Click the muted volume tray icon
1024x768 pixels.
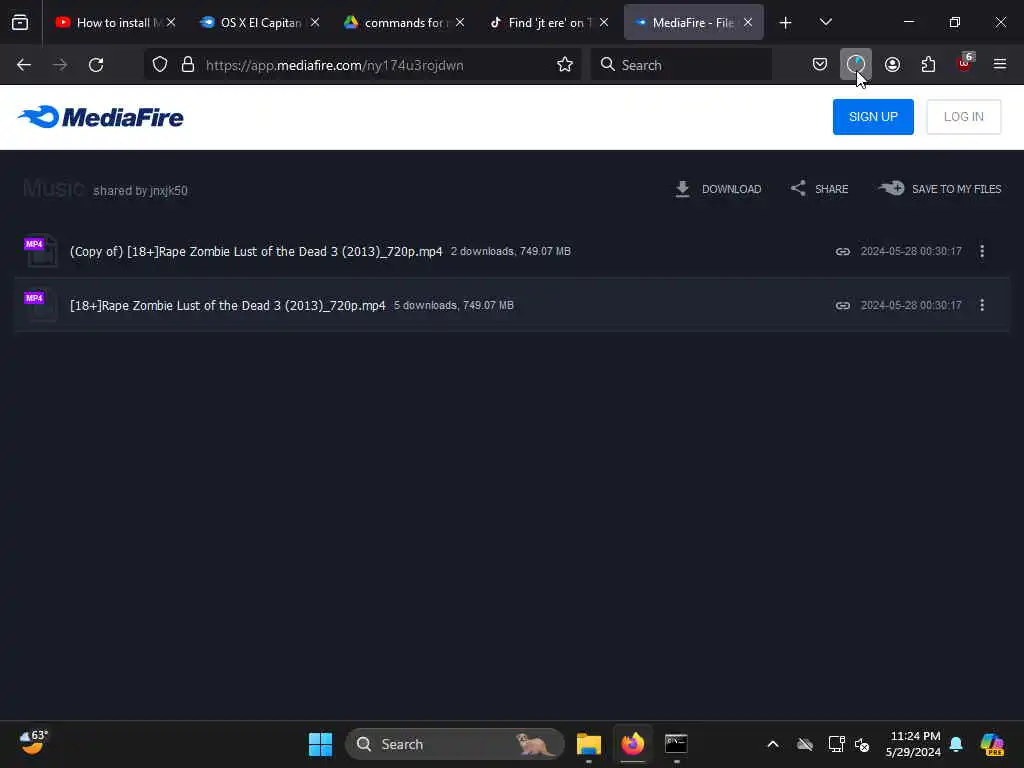pos(862,744)
